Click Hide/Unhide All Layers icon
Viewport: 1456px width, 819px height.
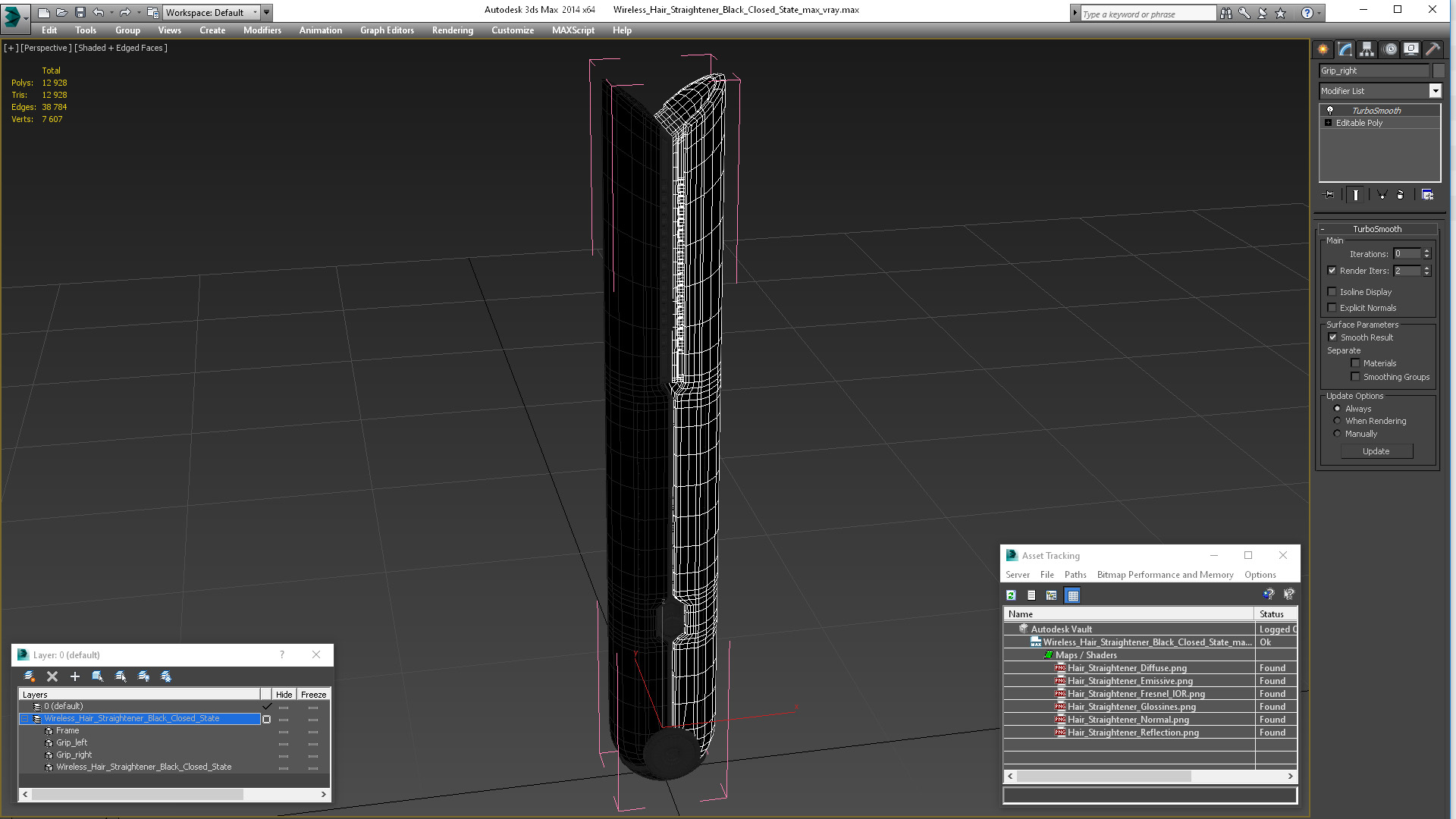pos(143,676)
